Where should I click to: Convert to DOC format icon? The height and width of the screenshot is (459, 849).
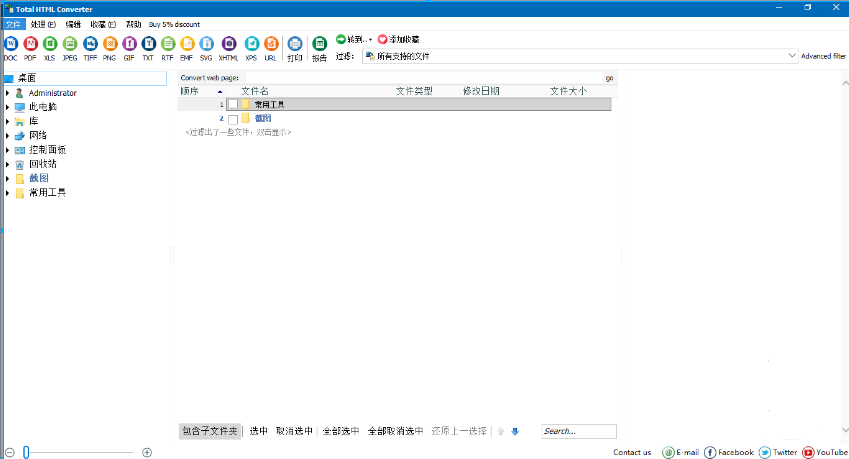pyautogui.click(x=11, y=43)
